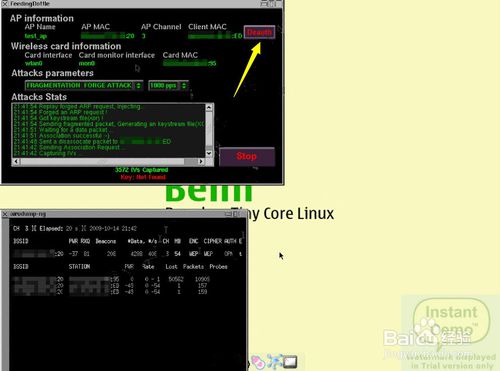
Task: Open the Fragmentation Forge Attack dropdown
Action: coord(84,86)
